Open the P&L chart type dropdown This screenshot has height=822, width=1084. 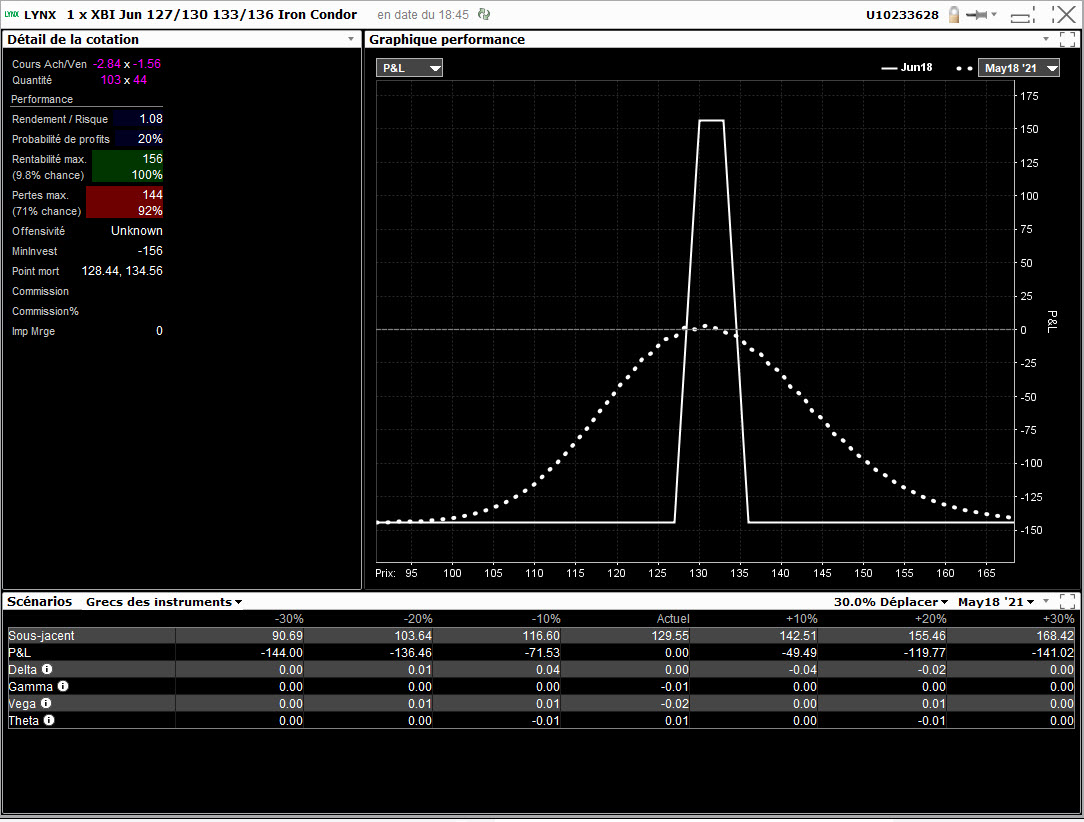409,68
